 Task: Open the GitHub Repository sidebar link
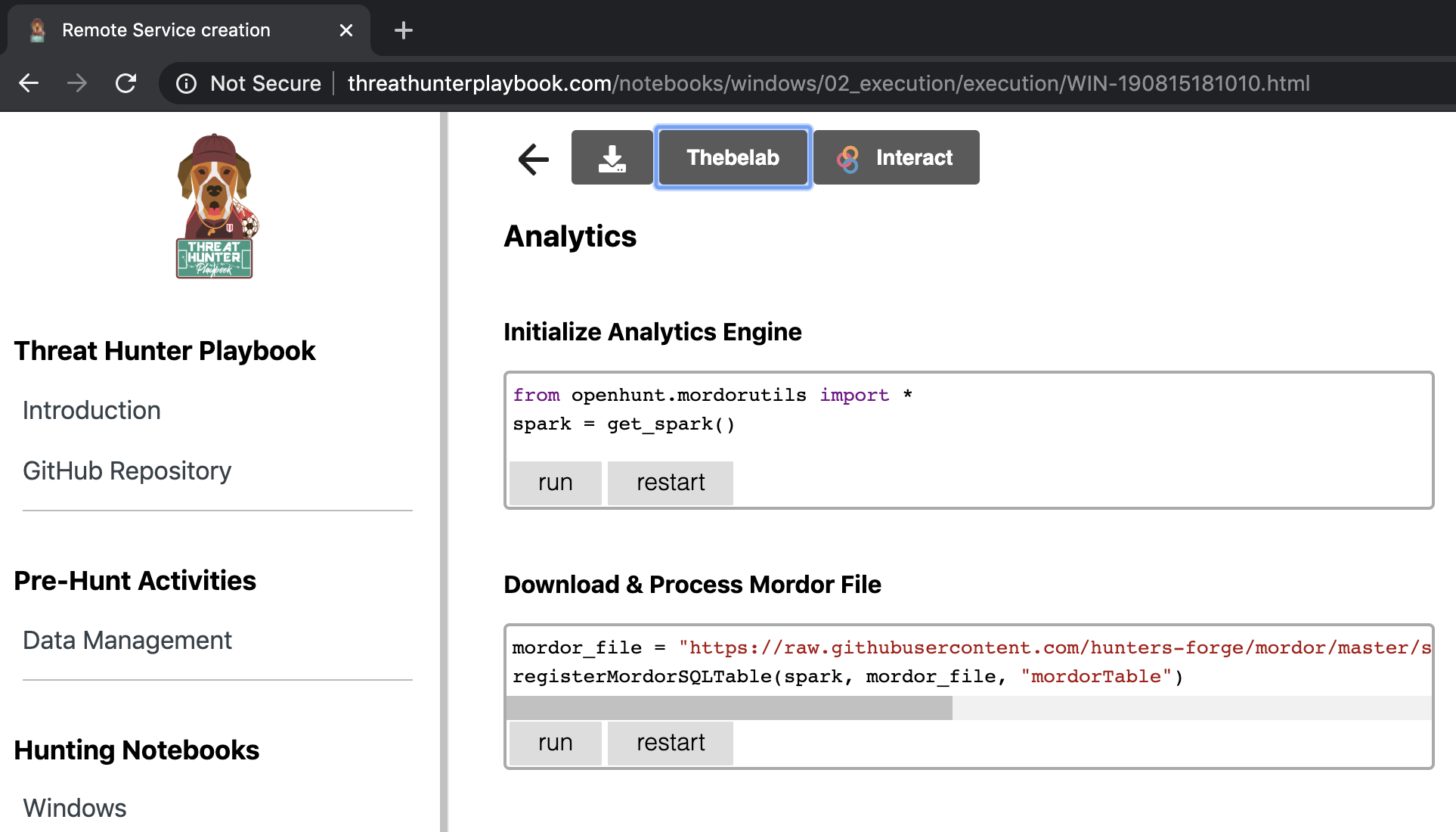point(127,471)
